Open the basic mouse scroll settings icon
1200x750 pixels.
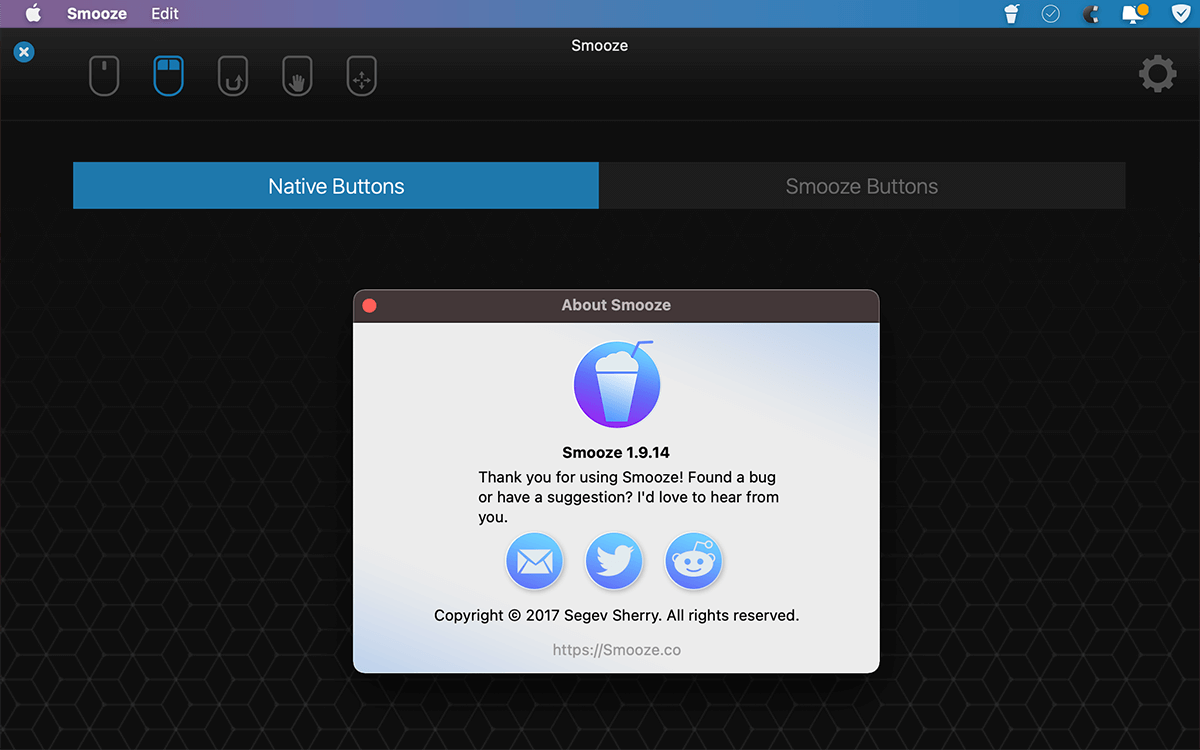point(104,76)
